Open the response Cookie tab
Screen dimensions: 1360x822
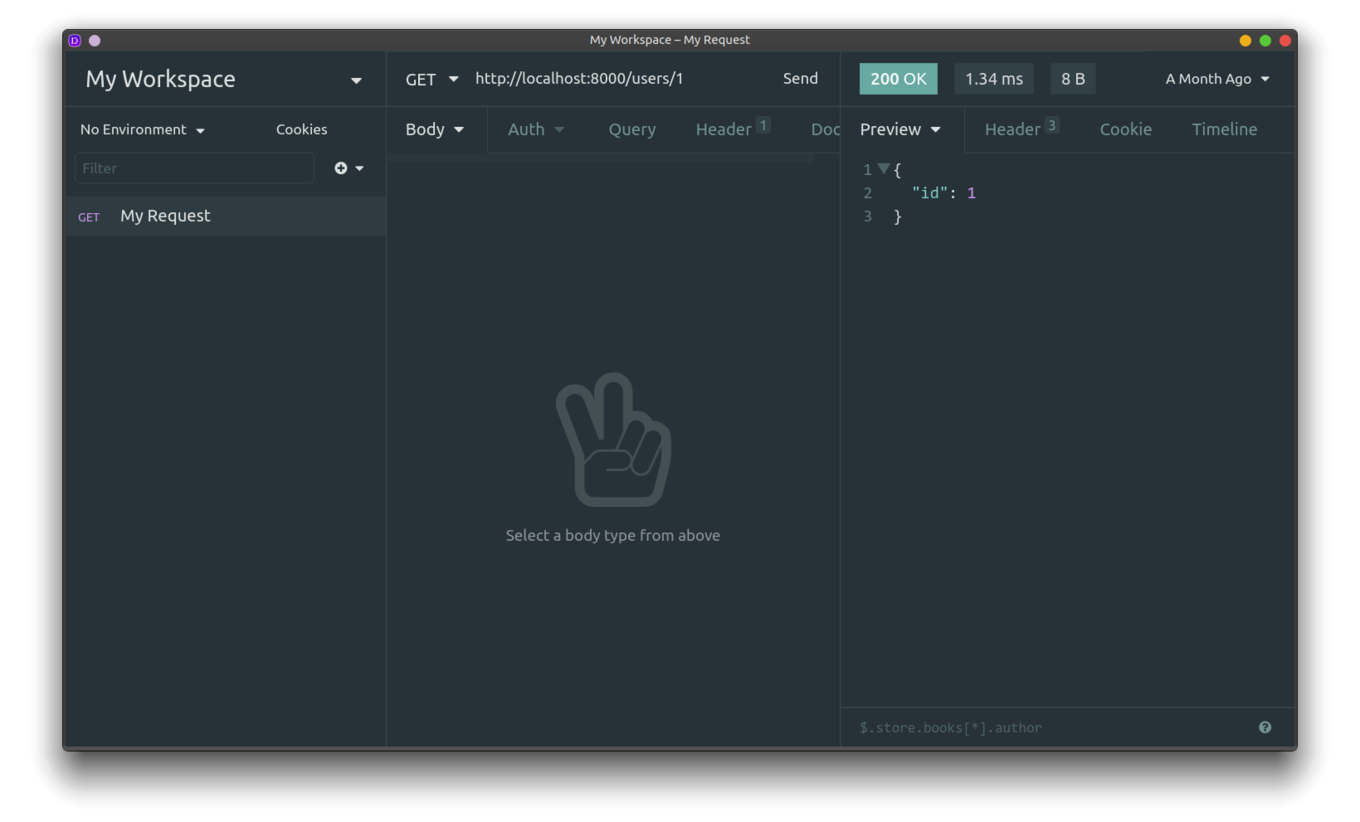point(1125,129)
